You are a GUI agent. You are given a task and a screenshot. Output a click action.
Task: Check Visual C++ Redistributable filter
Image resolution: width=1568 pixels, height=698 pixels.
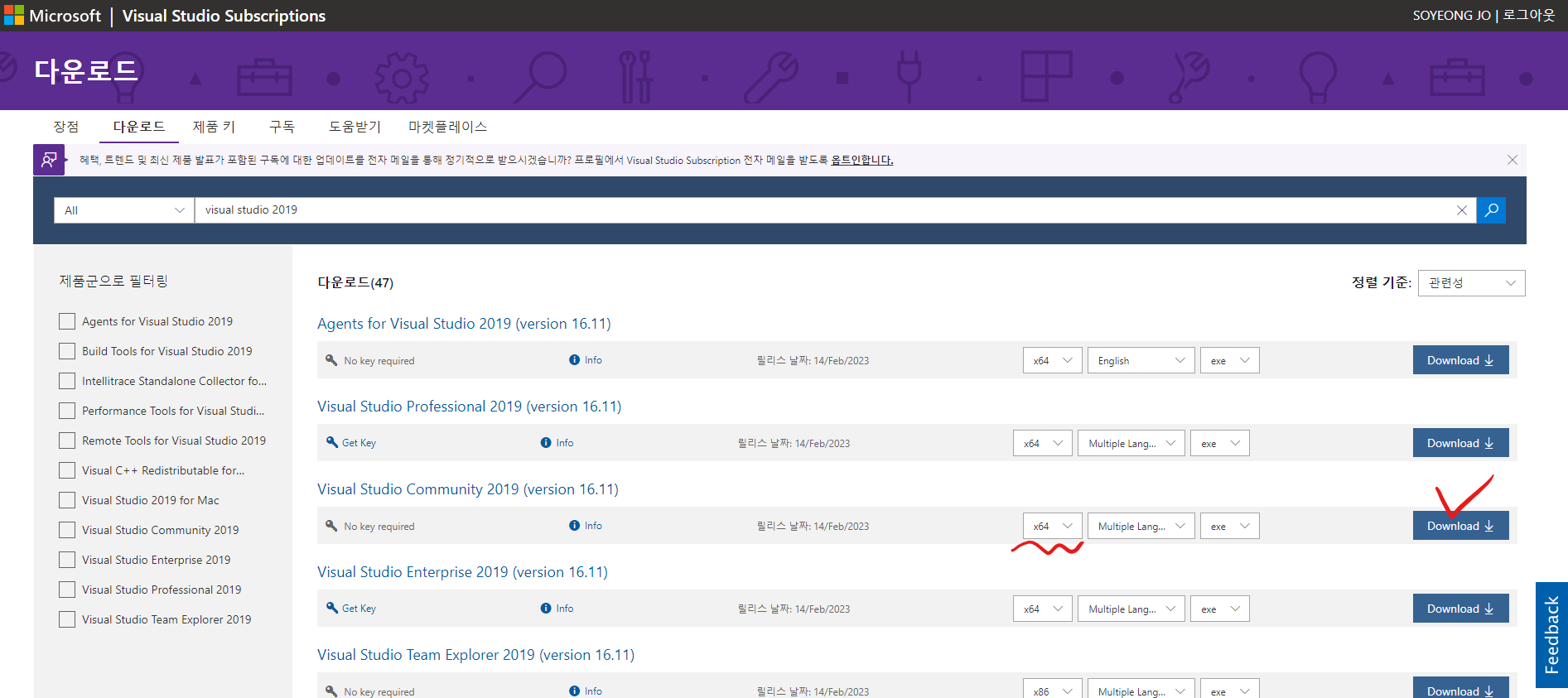click(x=67, y=470)
